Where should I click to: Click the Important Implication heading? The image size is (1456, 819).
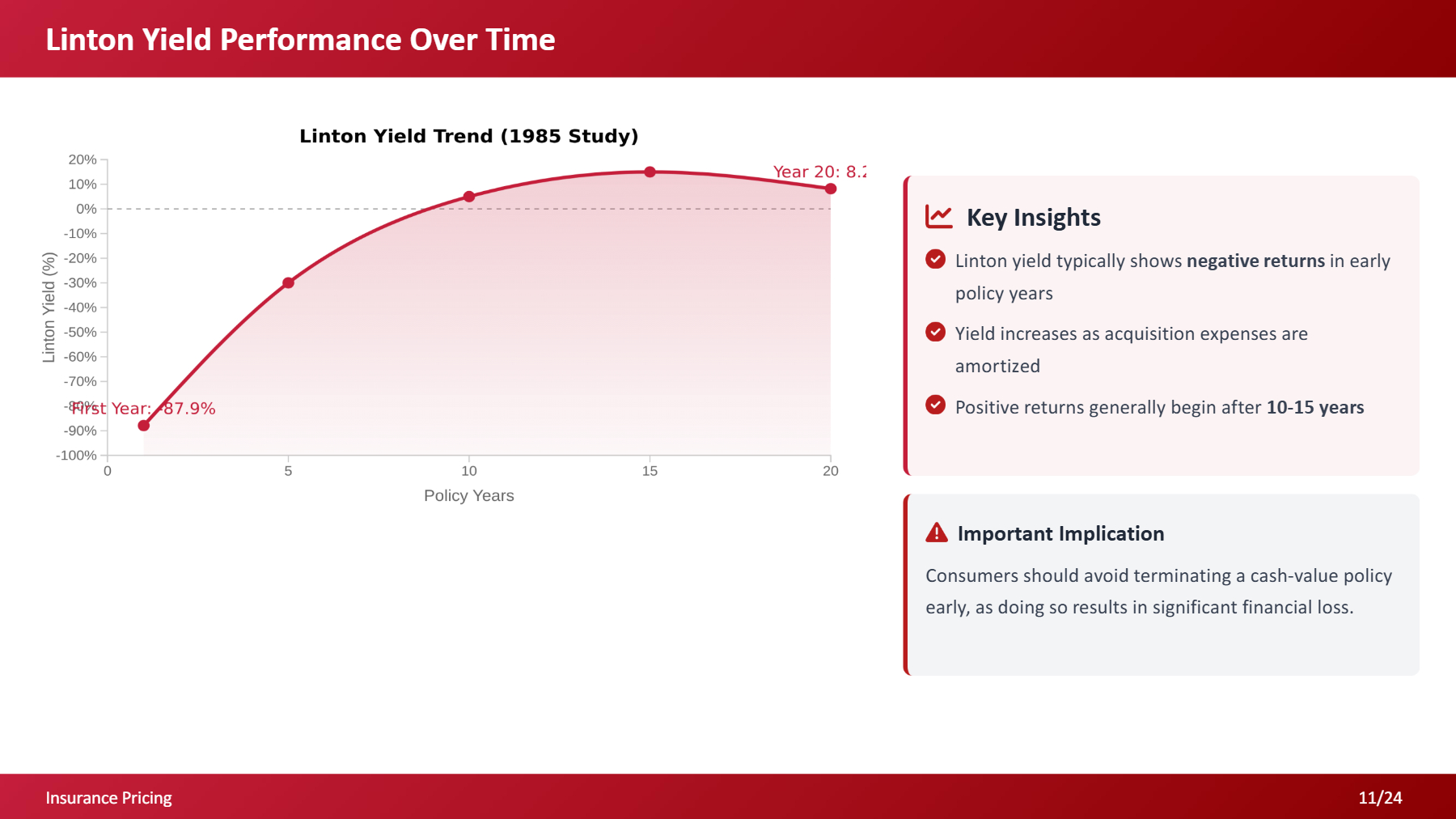click(1060, 533)
